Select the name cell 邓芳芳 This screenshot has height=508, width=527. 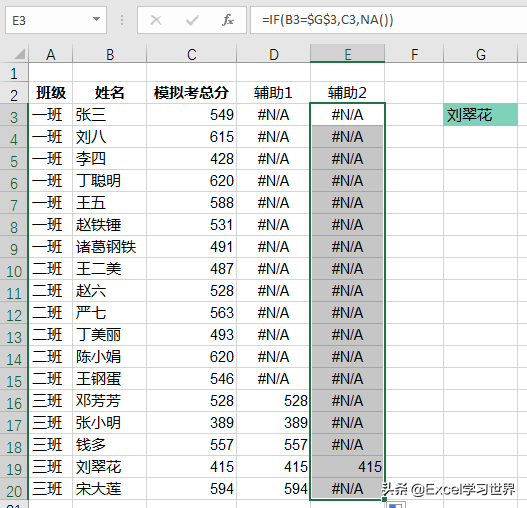click(110, 401)
